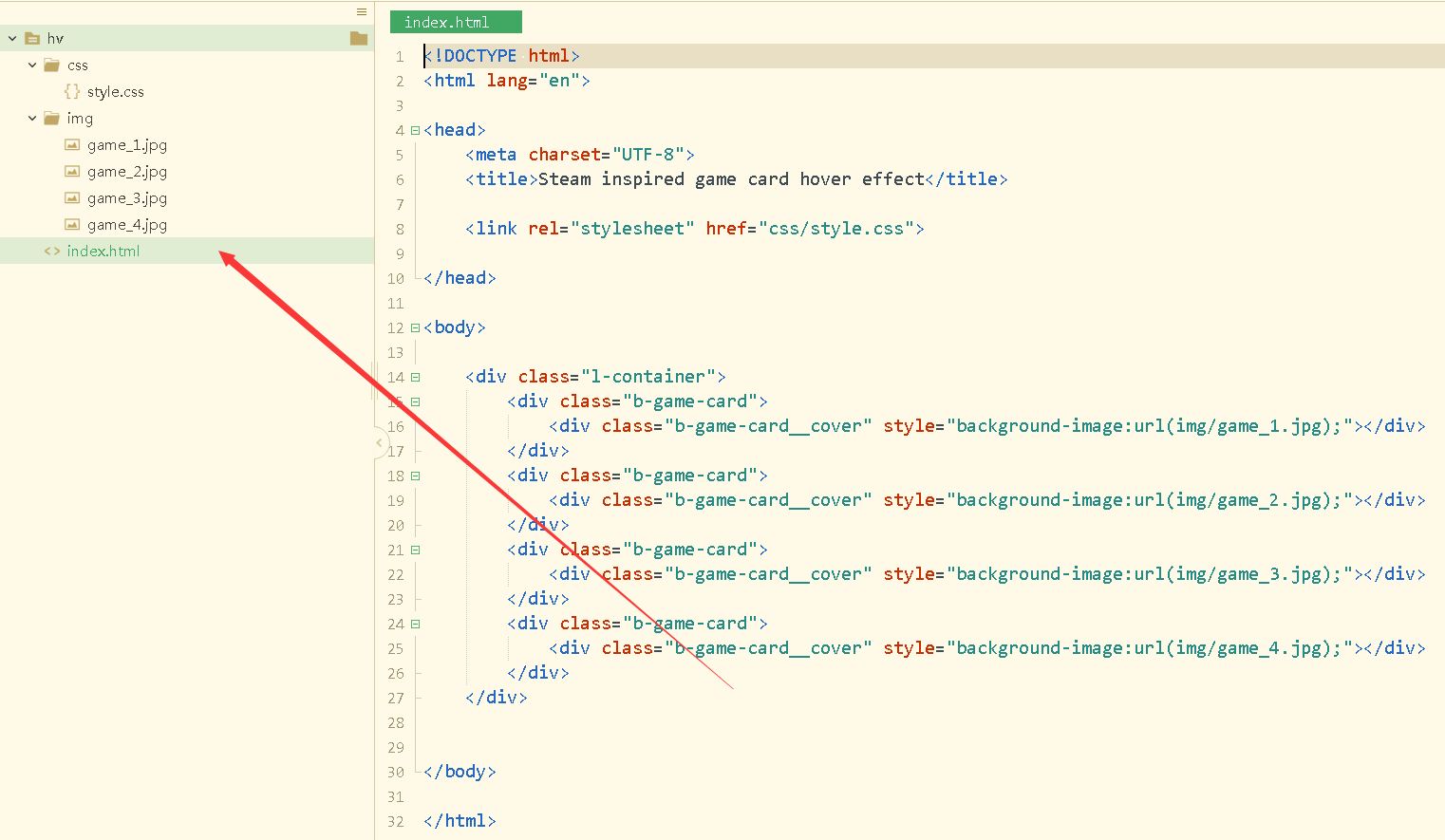
Task: Click the img/game_3.jpg url in line 22
Action: tap(1248, 574)
